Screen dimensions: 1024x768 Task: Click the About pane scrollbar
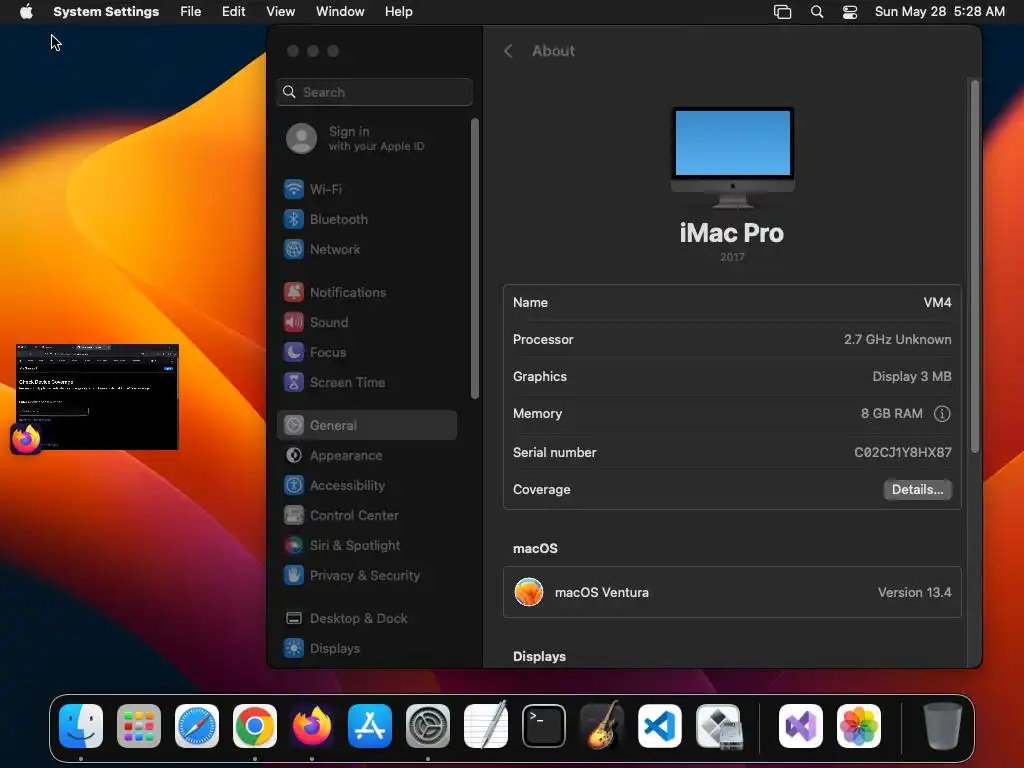[x=974, y=266]
